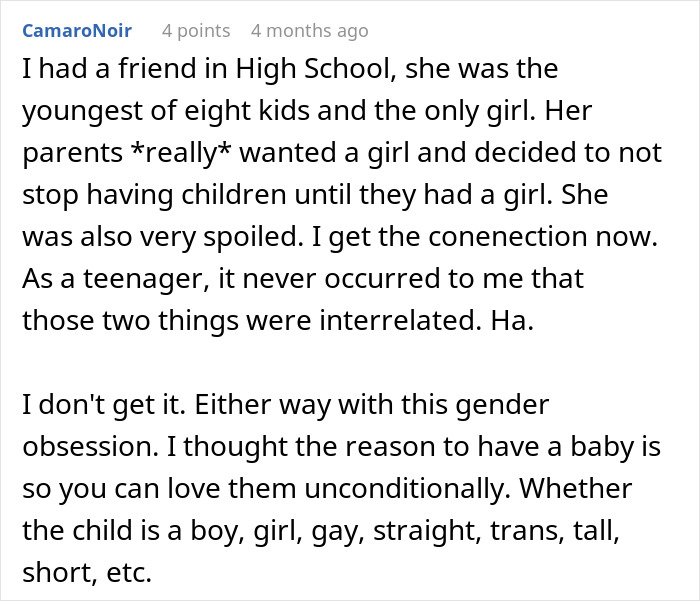Click the "4 points" score text
This screenshot has height=601, width=700.
point(196,31)
